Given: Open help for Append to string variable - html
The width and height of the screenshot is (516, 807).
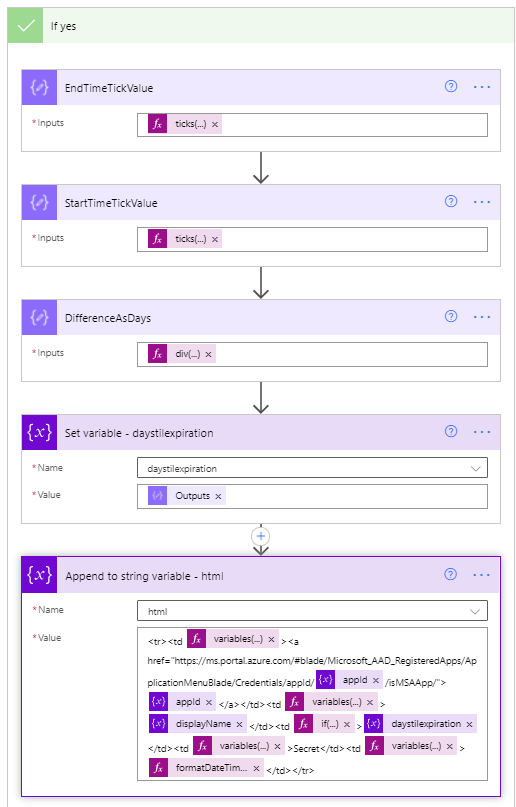Looking at the screenshot, I should [x=451, y=574].
